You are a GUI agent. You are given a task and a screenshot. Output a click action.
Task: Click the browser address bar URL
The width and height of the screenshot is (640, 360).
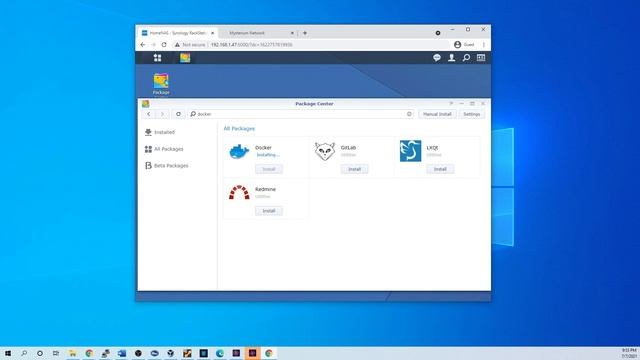point(251,44)
